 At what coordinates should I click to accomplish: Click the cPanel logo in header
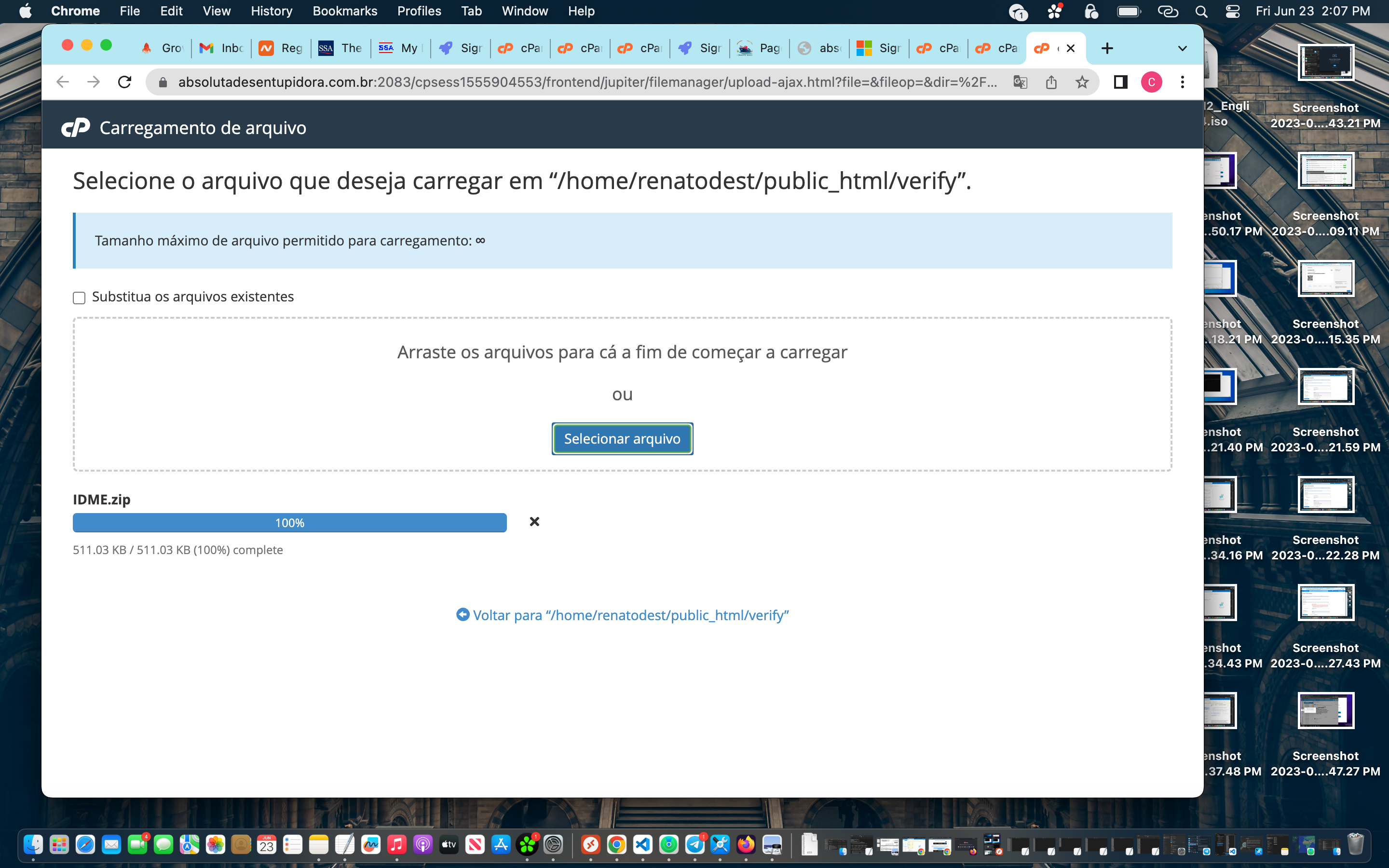(x=76, y=127)
